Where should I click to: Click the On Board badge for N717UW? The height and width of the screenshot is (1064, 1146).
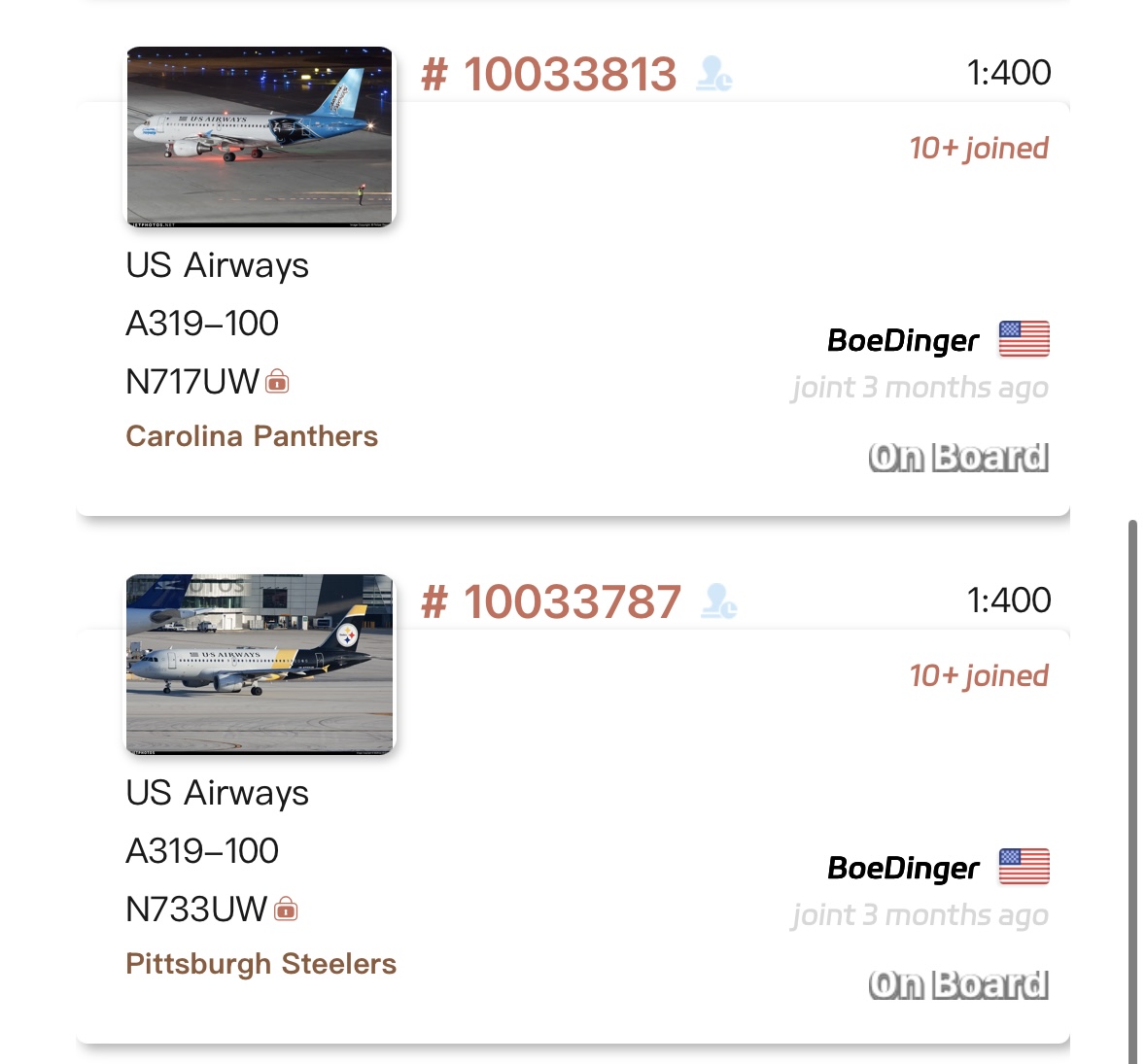pyautogui.click(x=958, y=458)
